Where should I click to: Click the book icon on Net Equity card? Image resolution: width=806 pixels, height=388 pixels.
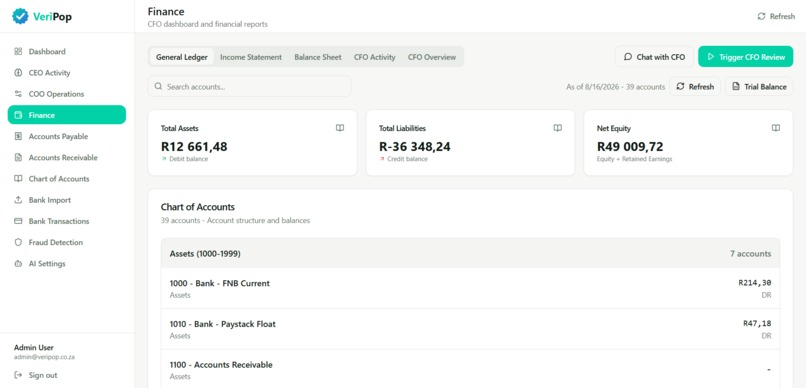(x=776, y=128)
